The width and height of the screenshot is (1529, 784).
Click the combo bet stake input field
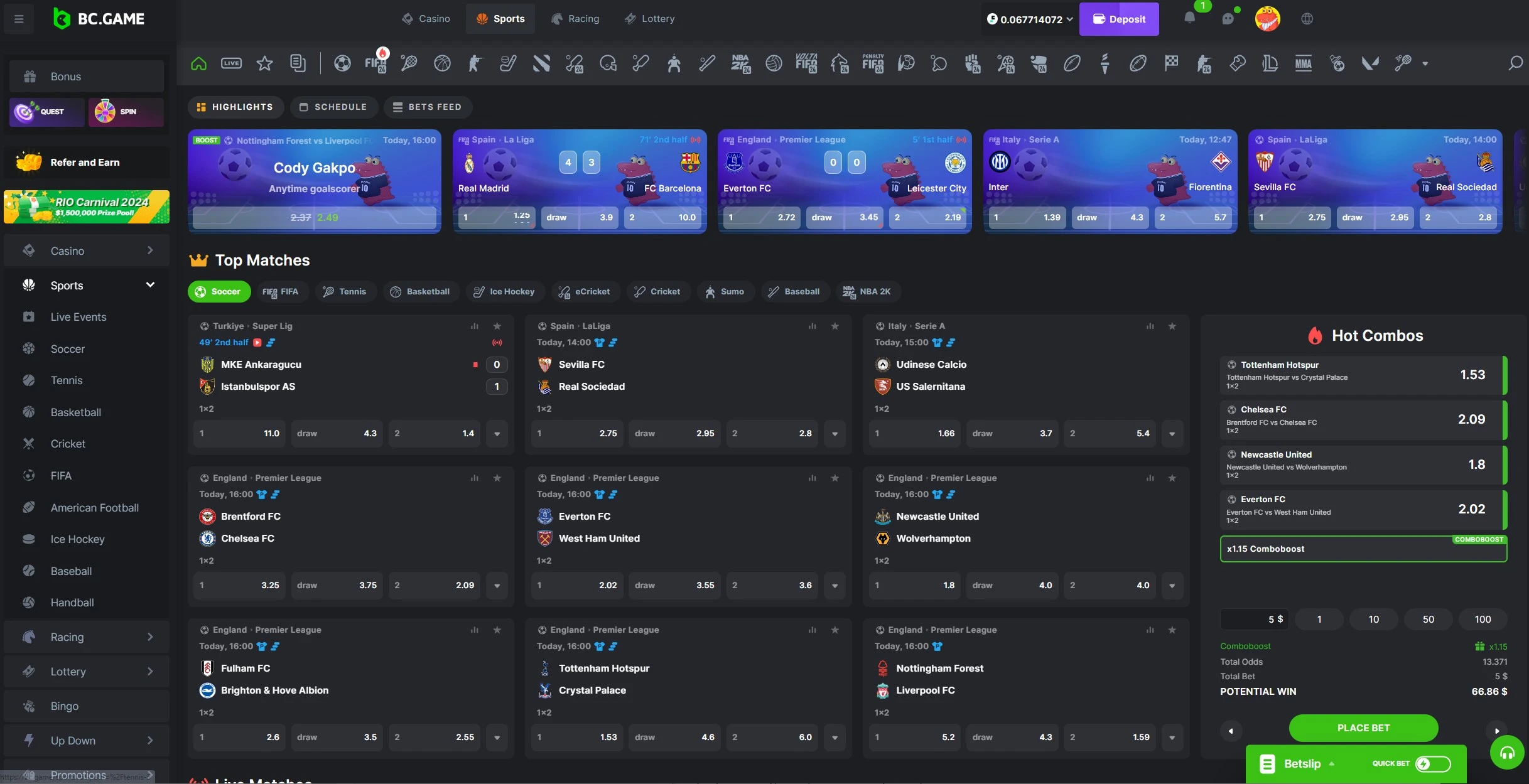click(1255, 619)
